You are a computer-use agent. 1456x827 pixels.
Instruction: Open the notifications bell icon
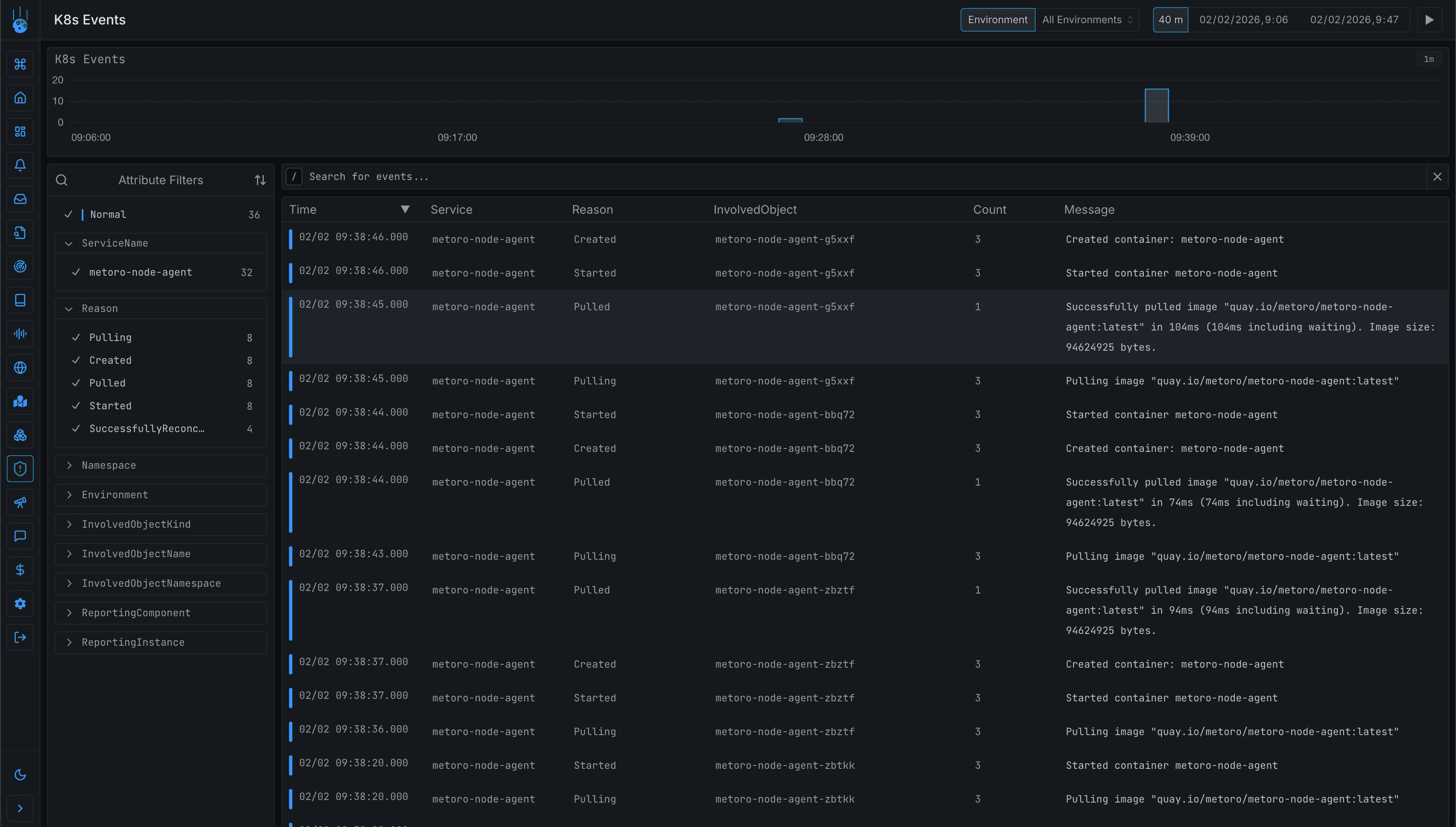click(21, 165)
